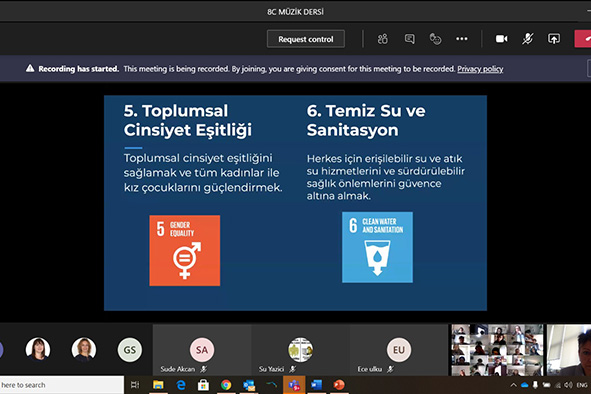Click the name label 'Sude Akcan'
591x394 pixels.
(178, 369)
